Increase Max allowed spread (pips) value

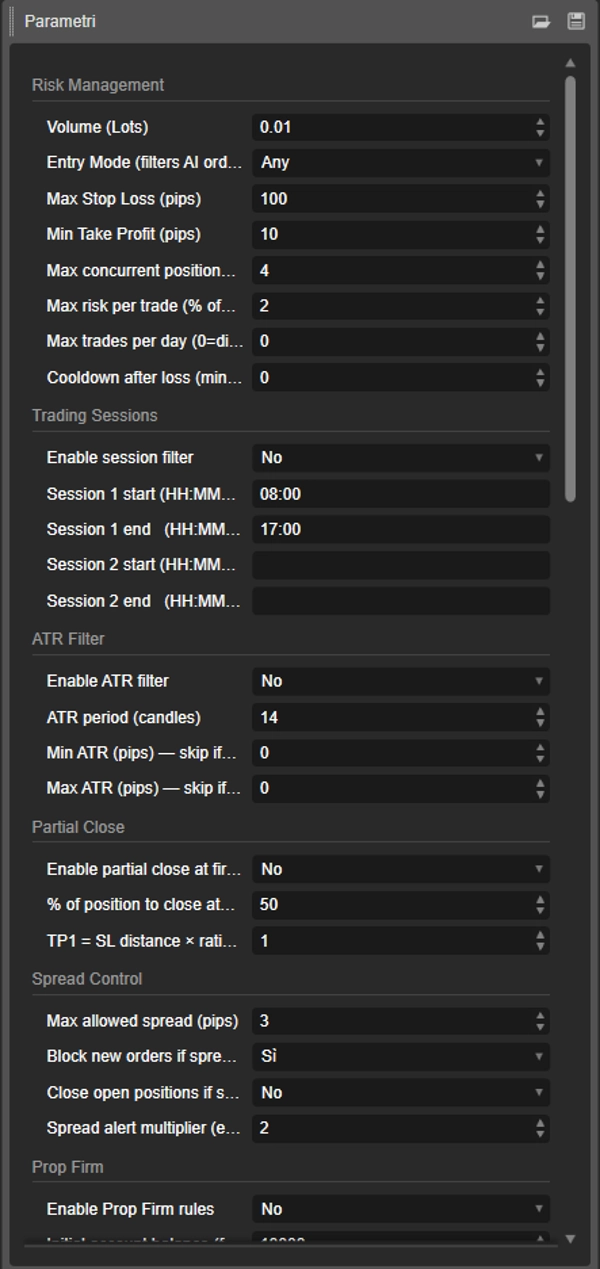tap(541, 1015)
